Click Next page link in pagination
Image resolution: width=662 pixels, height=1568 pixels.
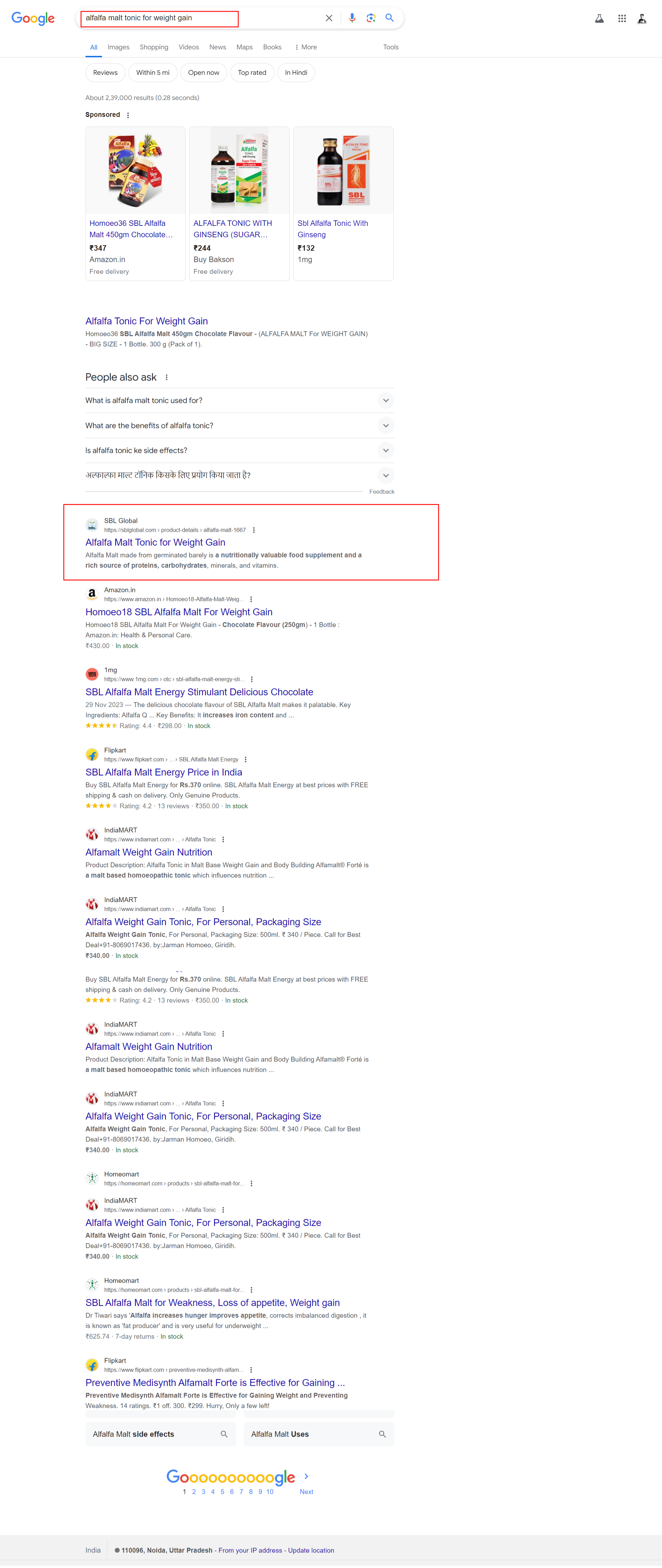306,1491
